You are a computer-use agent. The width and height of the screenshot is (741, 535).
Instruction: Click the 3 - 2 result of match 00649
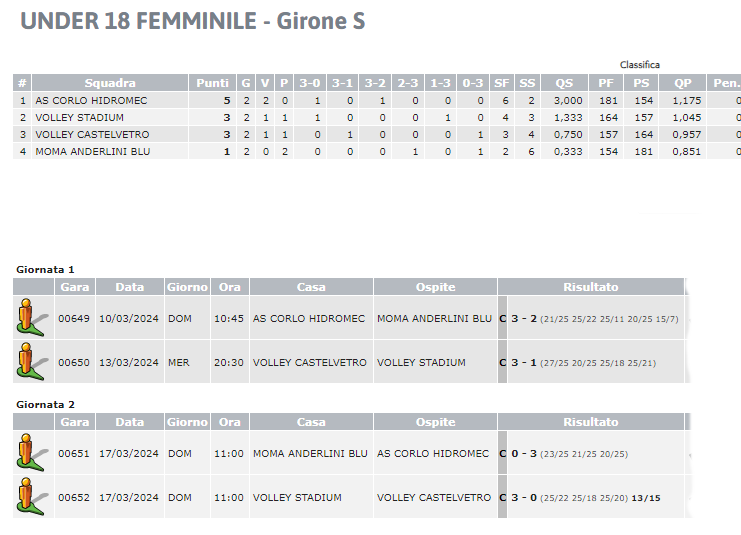[x=524, y=319]
